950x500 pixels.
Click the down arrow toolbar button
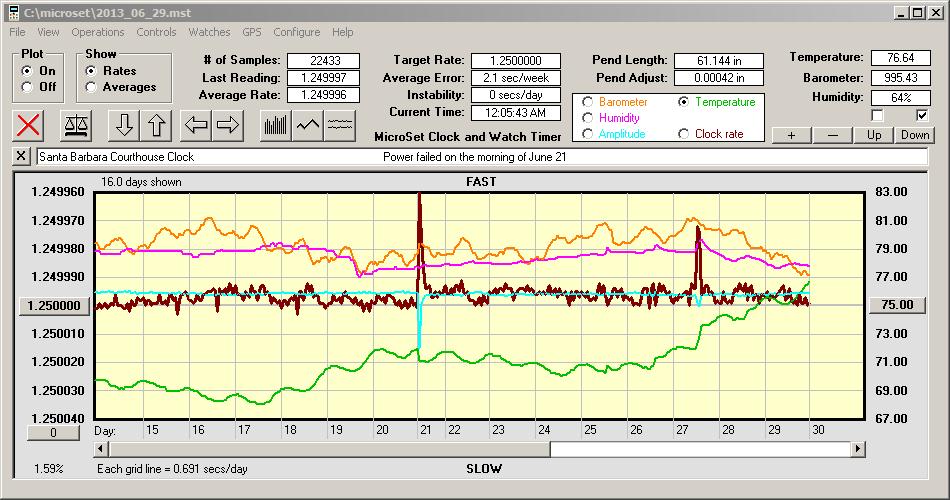(x=124, y=125)
